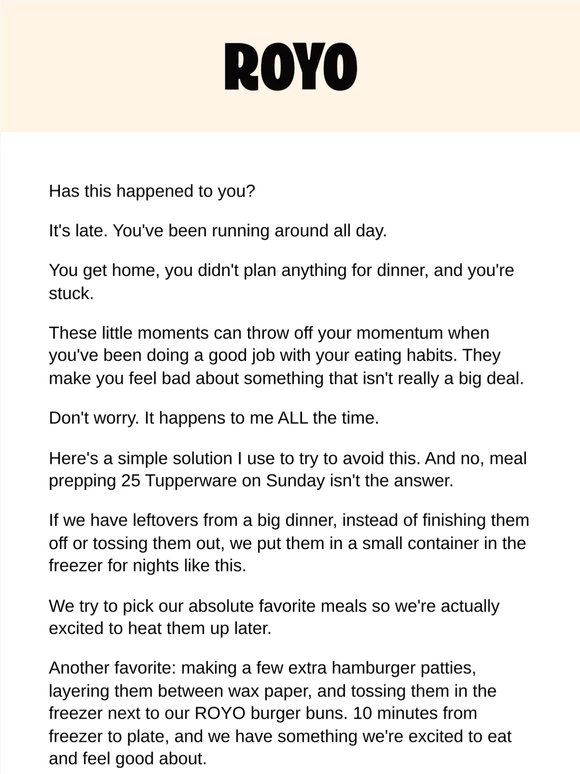Click the line beginning "If we have leftovers"
580x774 pixels.
pos(289,520)
